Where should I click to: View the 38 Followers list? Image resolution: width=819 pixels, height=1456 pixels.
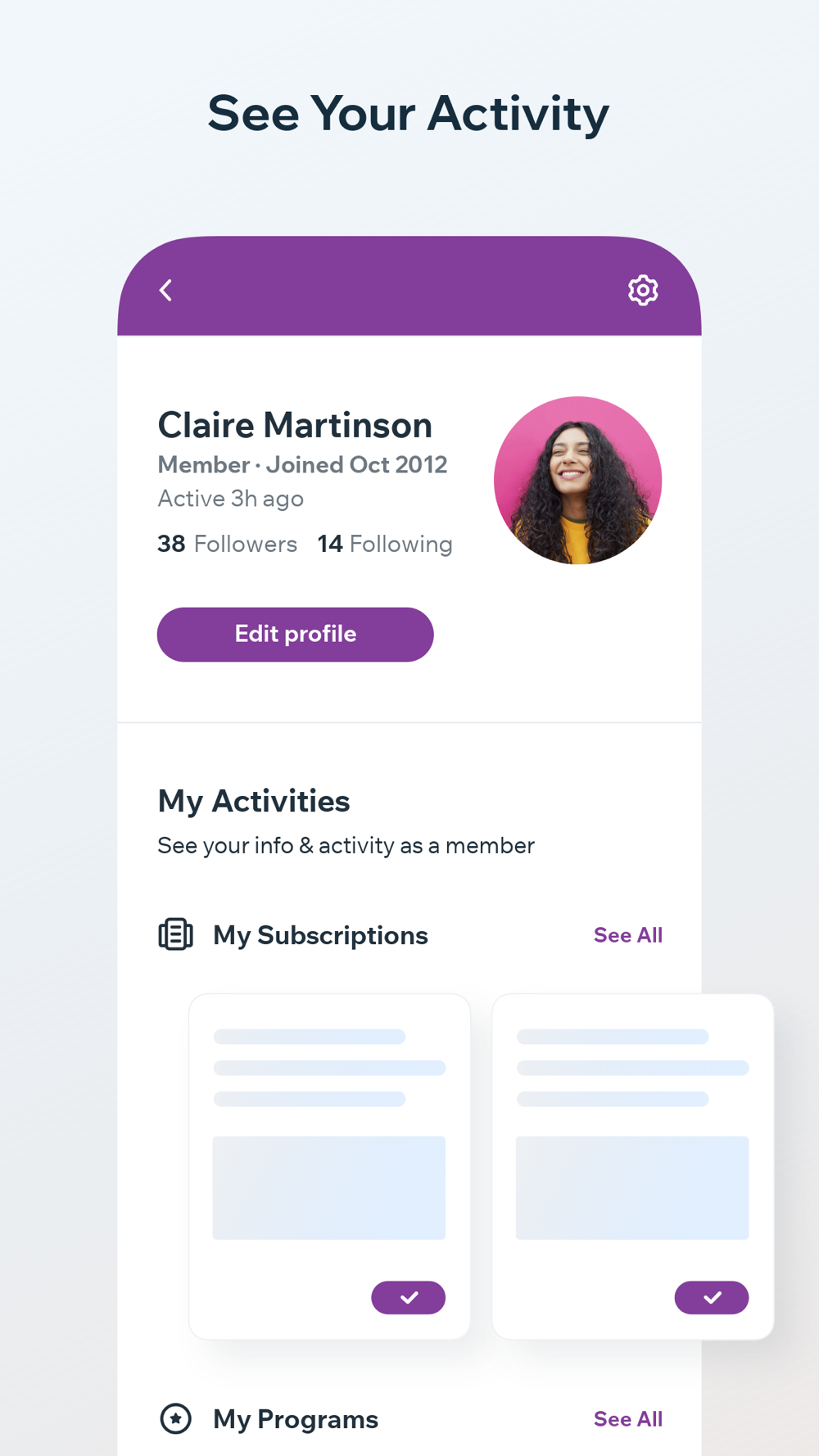click(x=227, y=544)
